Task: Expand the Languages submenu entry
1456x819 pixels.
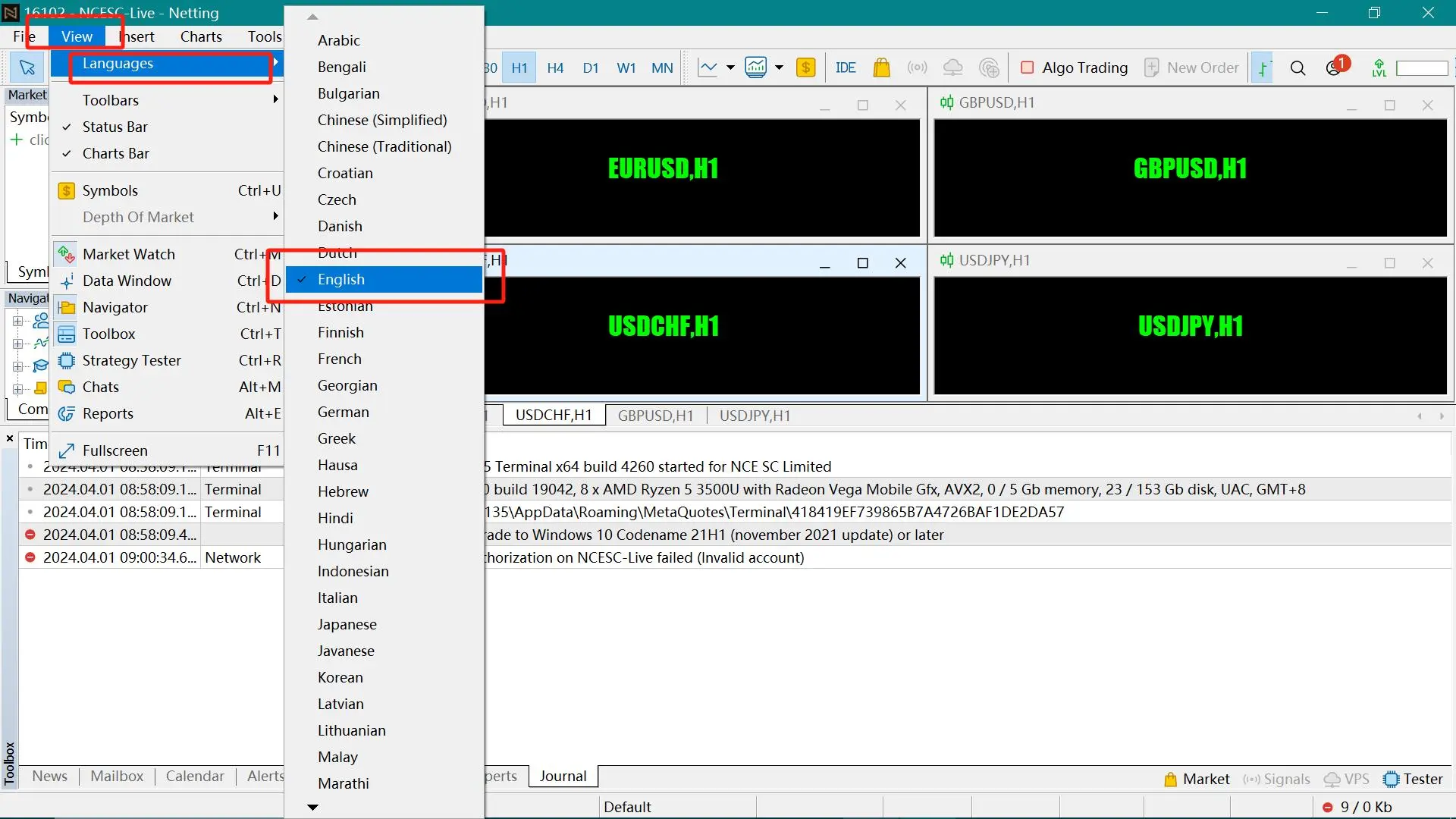Action: (x=167, y=64)
